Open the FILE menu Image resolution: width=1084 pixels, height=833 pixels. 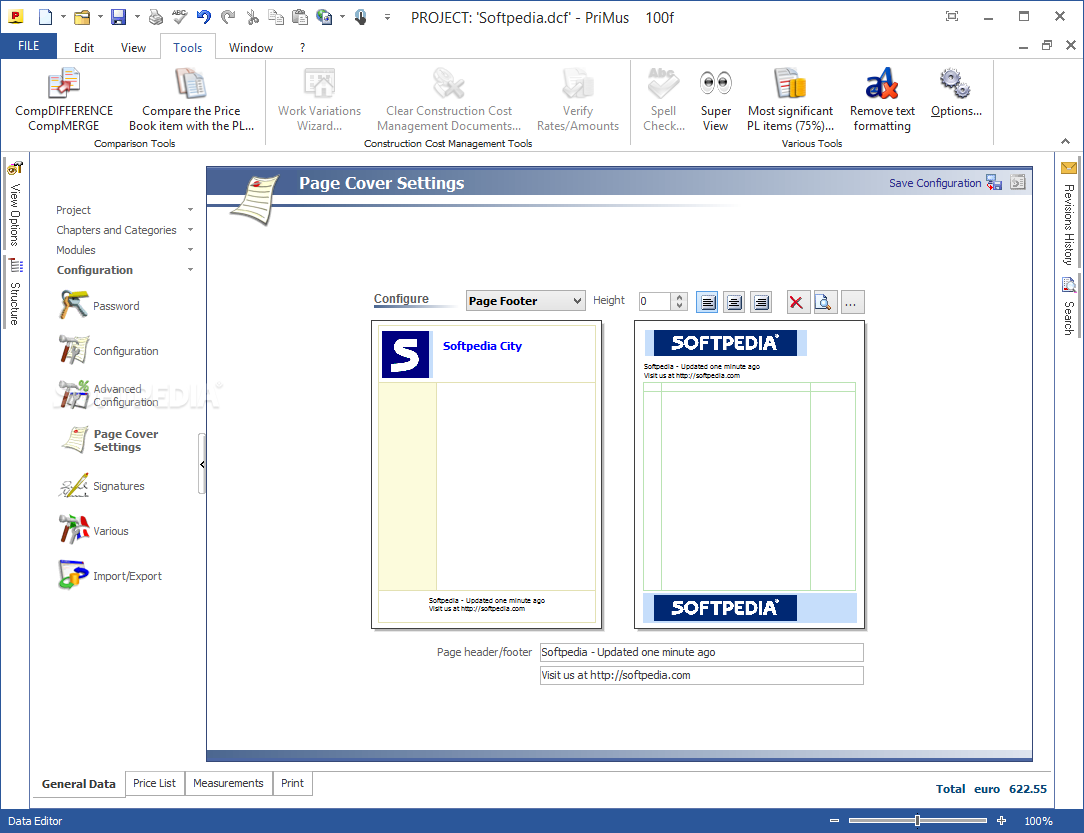tap(28, 46)
